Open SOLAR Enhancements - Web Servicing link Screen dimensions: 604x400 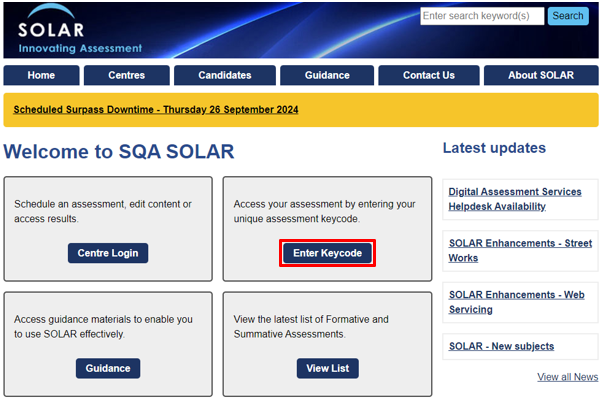point(517,302)
